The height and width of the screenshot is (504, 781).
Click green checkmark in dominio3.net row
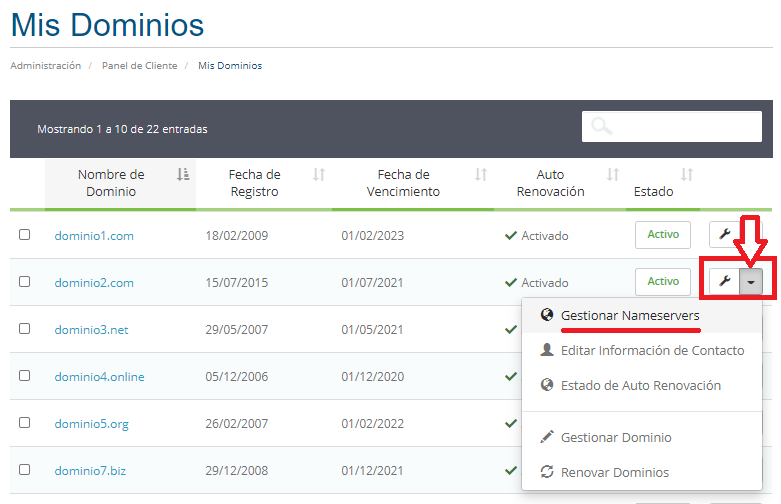point(511,329)
